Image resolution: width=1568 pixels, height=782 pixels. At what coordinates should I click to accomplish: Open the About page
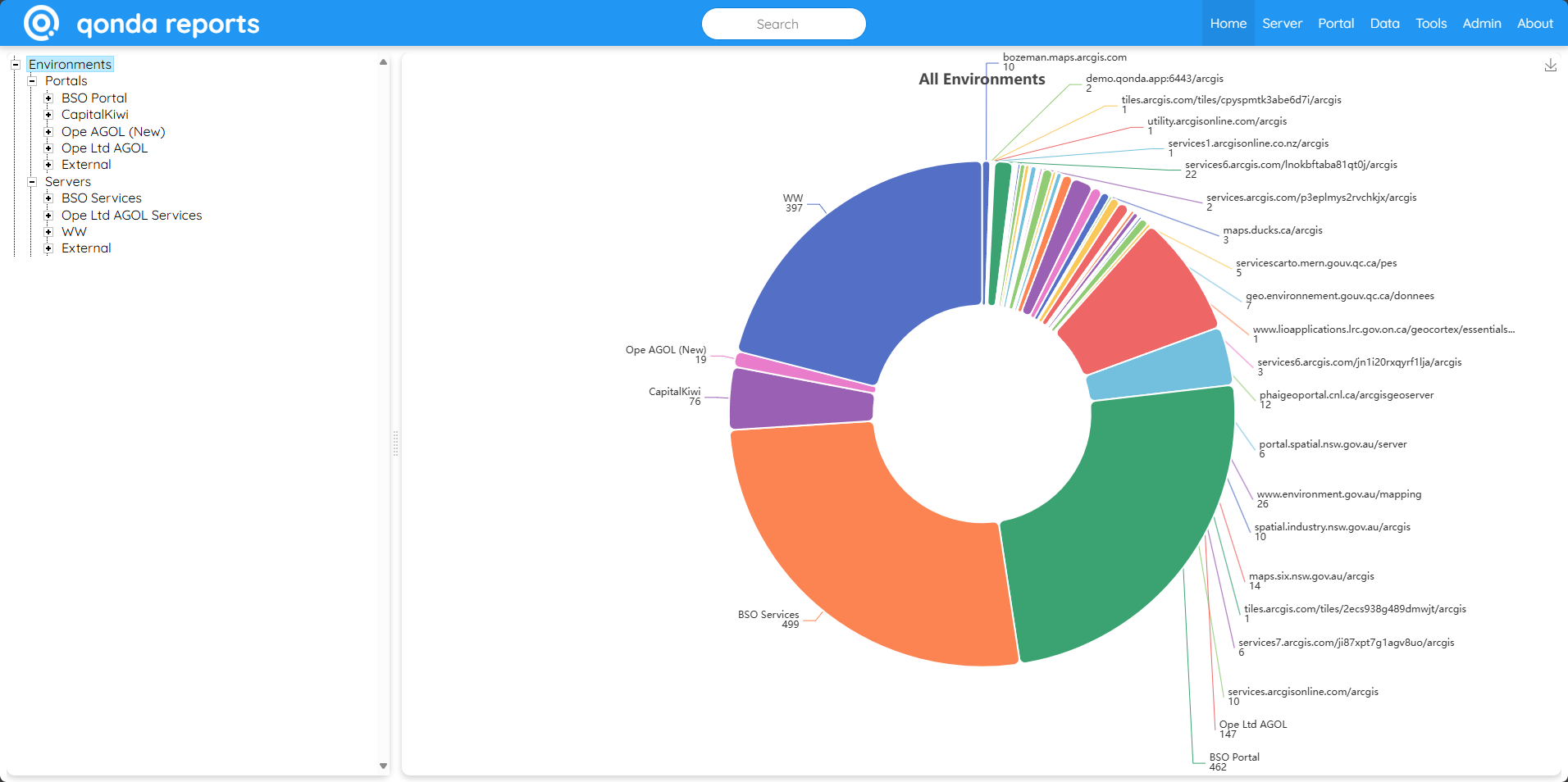click(x=1534, y=23)
